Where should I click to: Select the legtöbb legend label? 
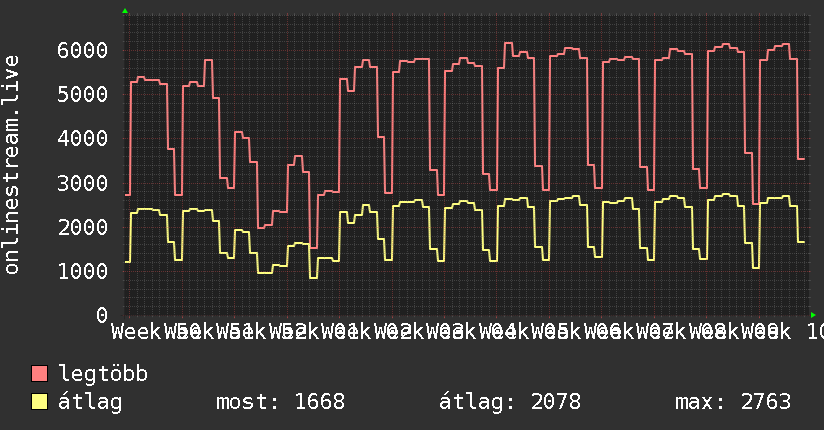(x=103, y=374)
